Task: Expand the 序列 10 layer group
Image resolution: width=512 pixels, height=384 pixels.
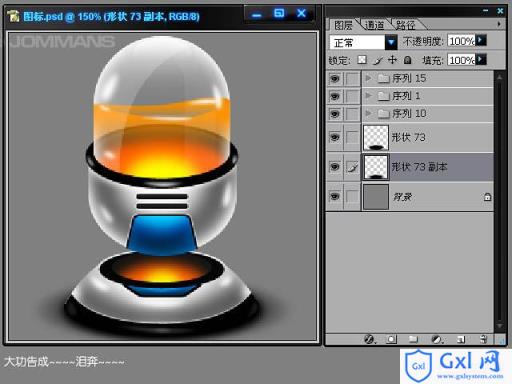Action: coord(368,113)
